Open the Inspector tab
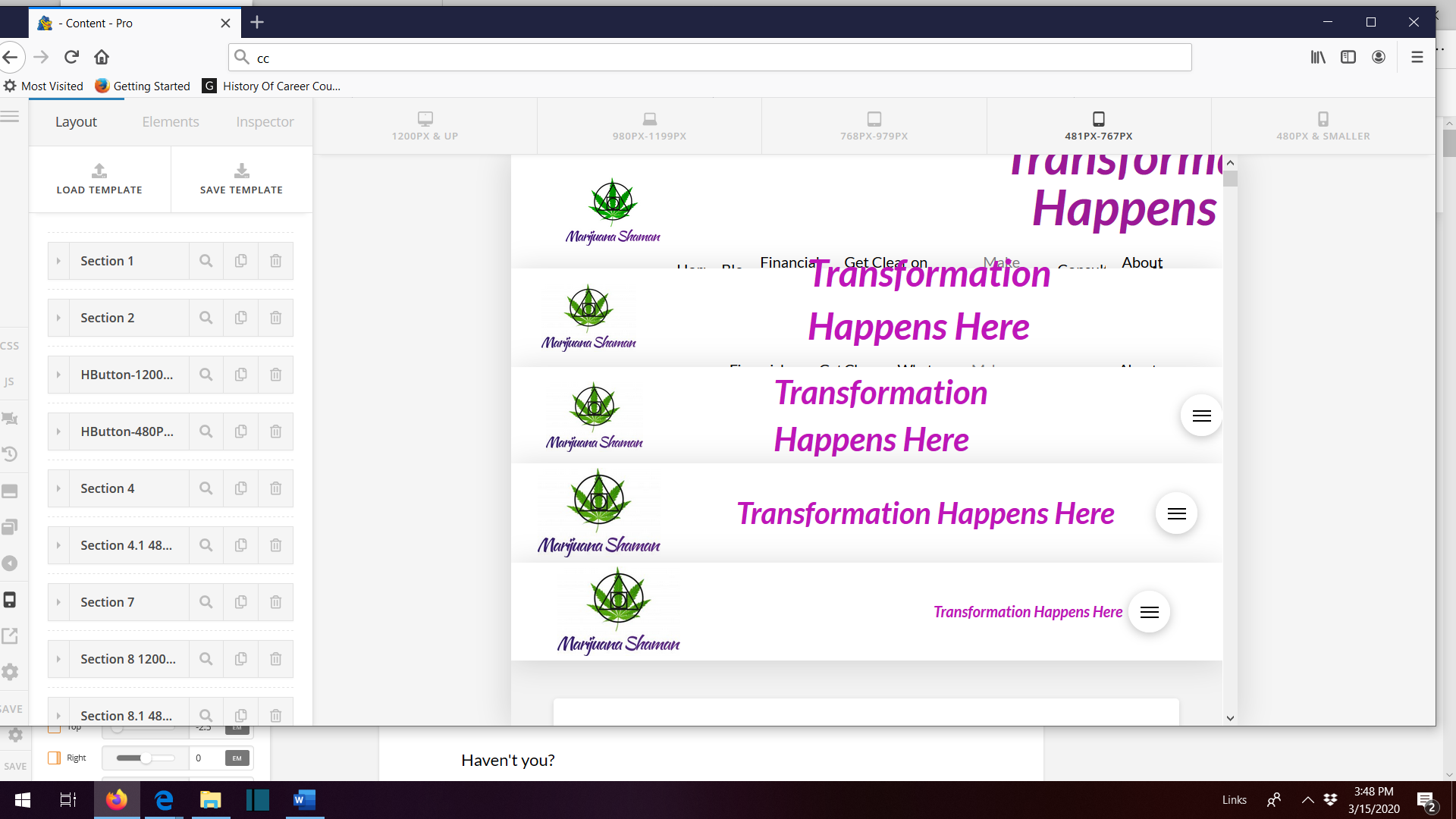Viewport: 1456px width, 819px height. [x=265, y=122]
